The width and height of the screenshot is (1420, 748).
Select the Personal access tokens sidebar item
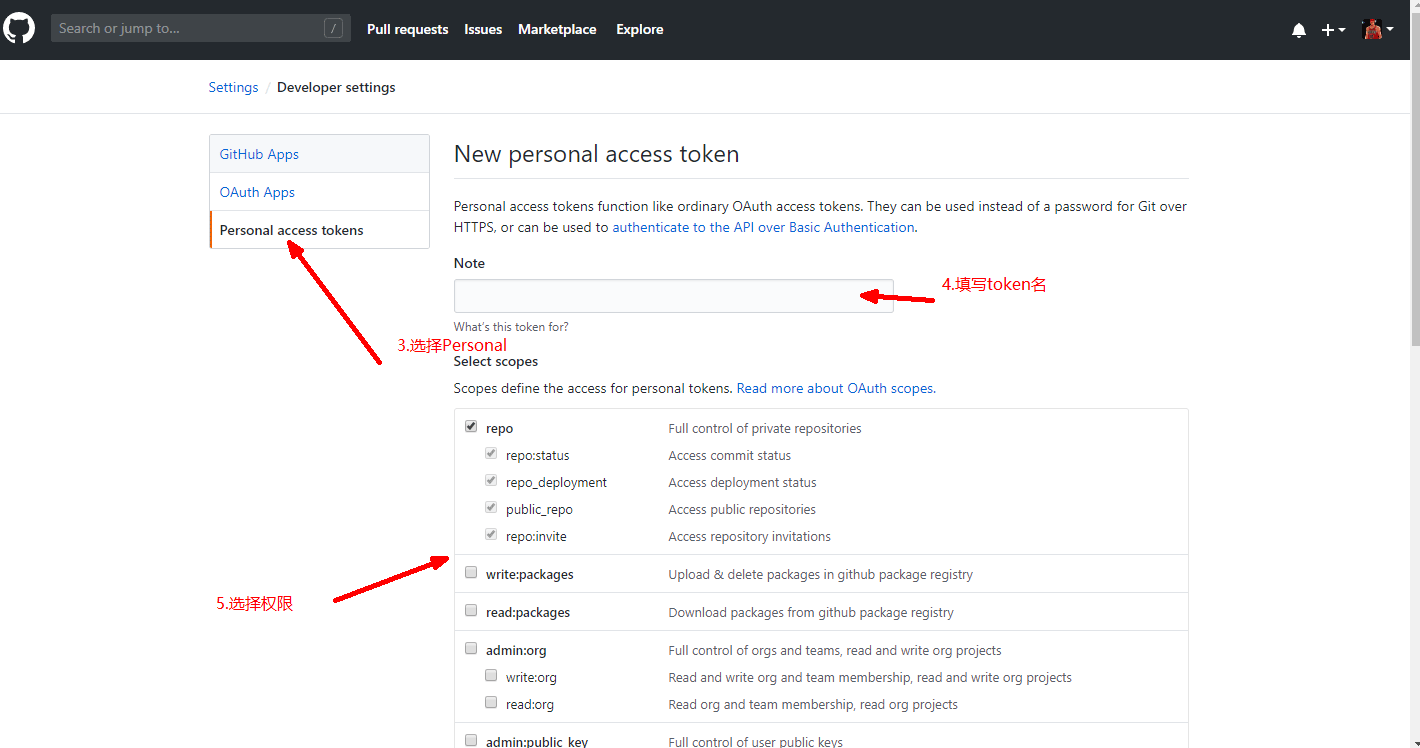pyautogui.click(x=290, y=229)
